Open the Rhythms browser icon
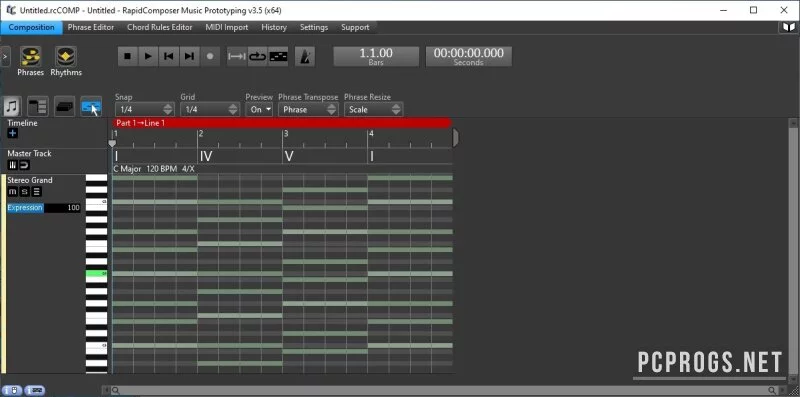This screenshot has width=800, height=397. (66, 57)
